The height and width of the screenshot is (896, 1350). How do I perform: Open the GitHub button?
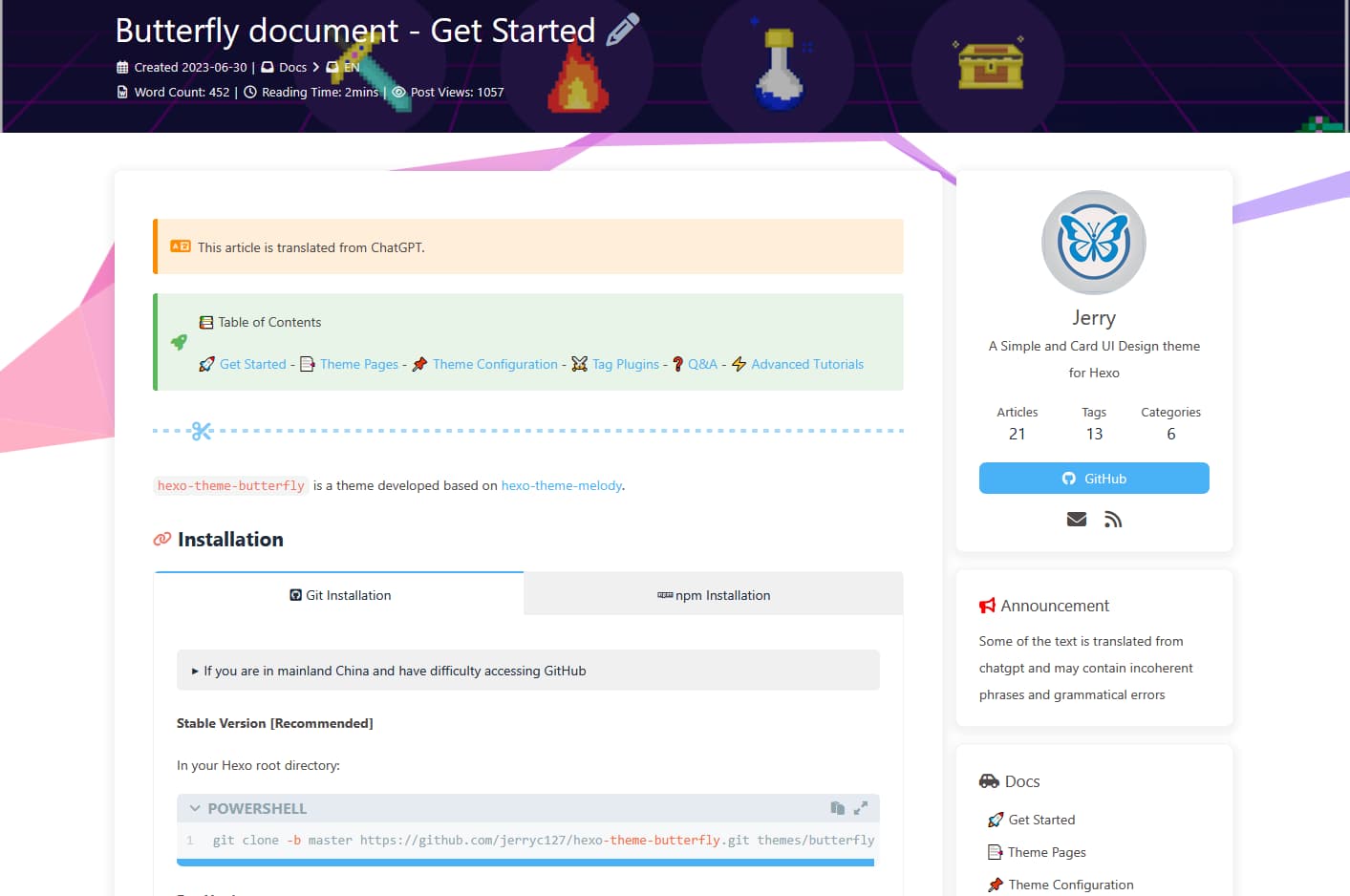[x=1093, y=479]
